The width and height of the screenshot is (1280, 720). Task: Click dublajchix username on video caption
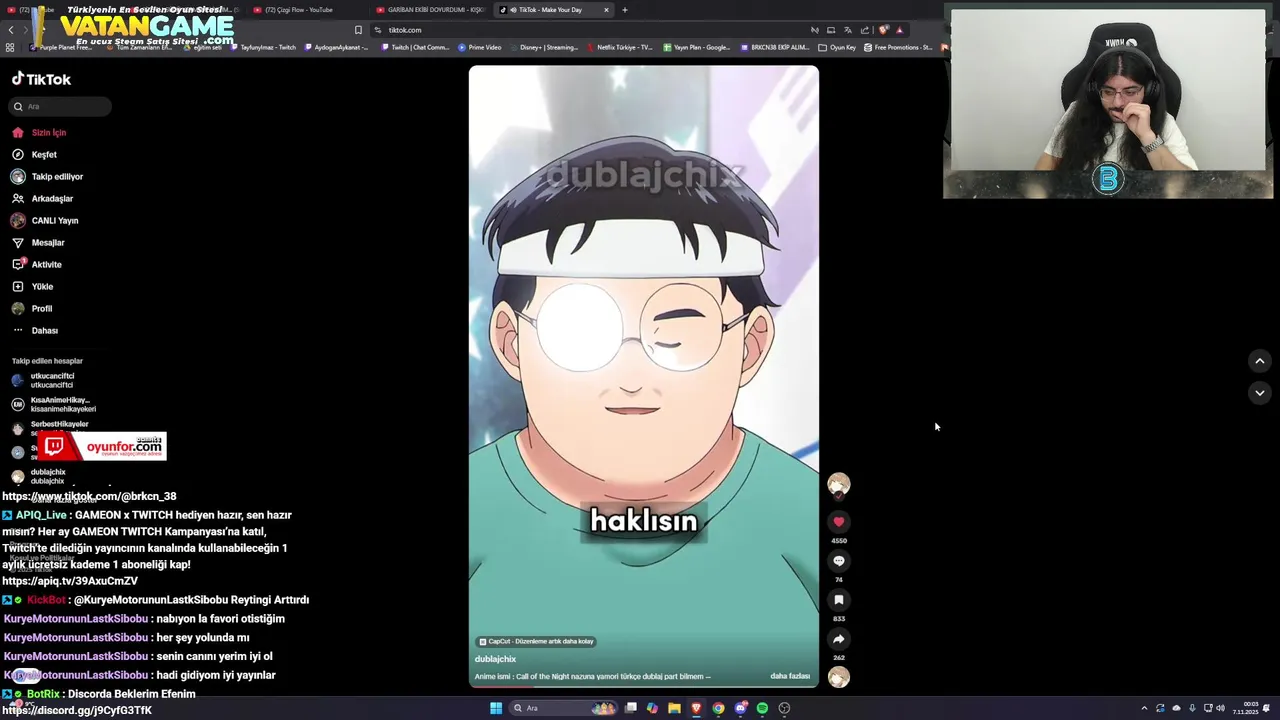tap(495, 659)
